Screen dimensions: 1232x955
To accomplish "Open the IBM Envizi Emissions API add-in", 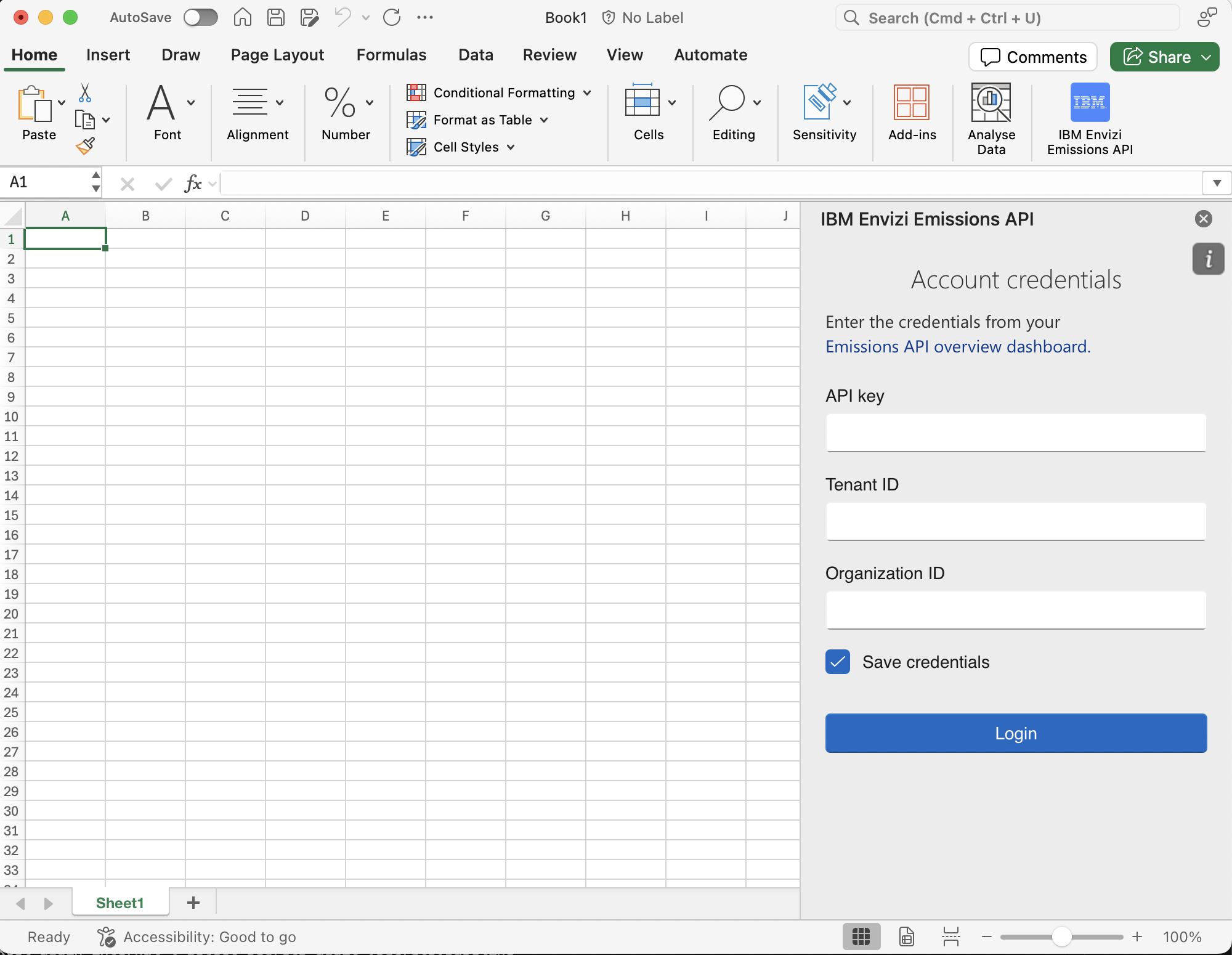I will pos(1089,103).
